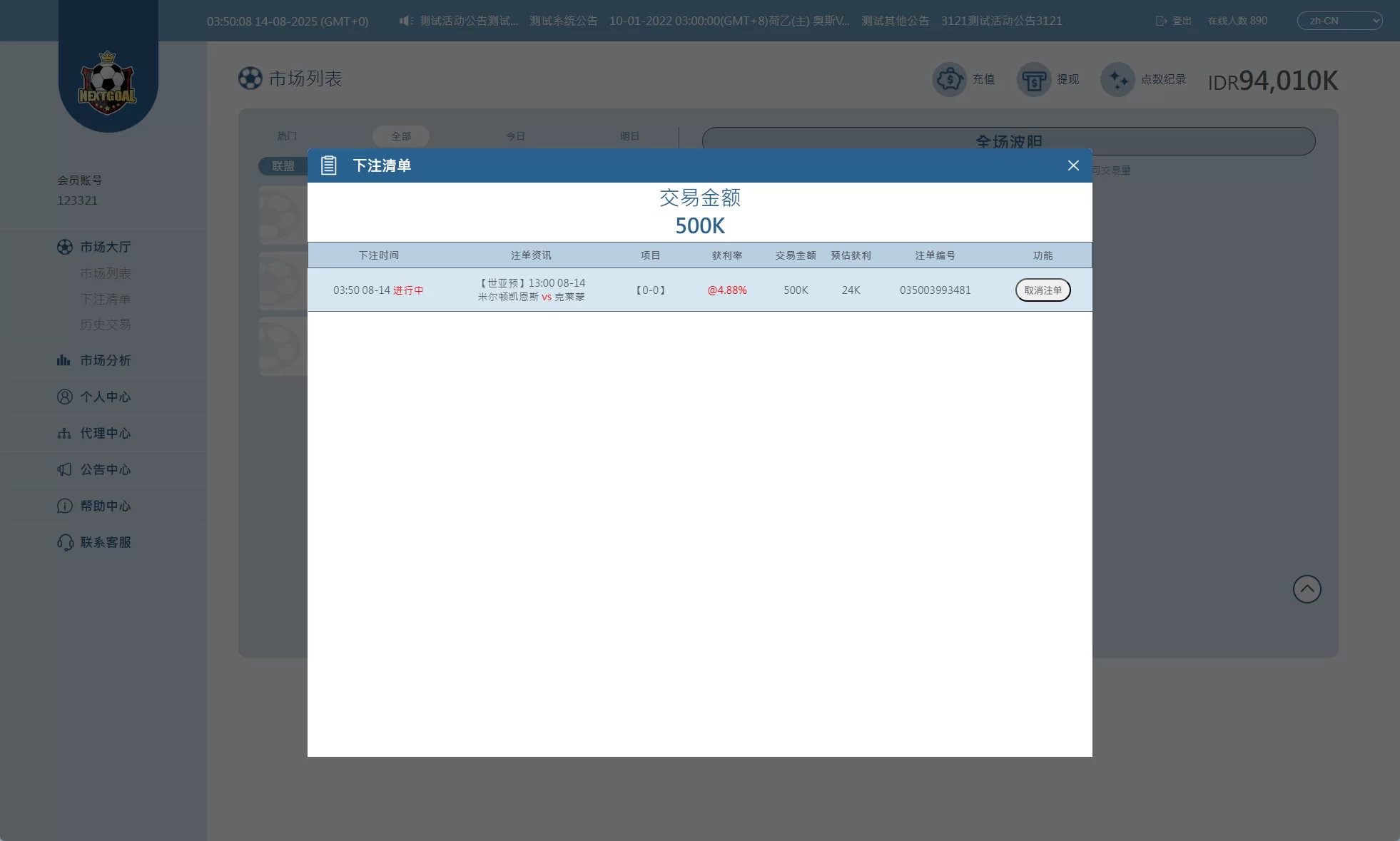The image size is (1400, 841).
Task: Open the 全场波胆 market selector
Action: (x=1008, y=142)
